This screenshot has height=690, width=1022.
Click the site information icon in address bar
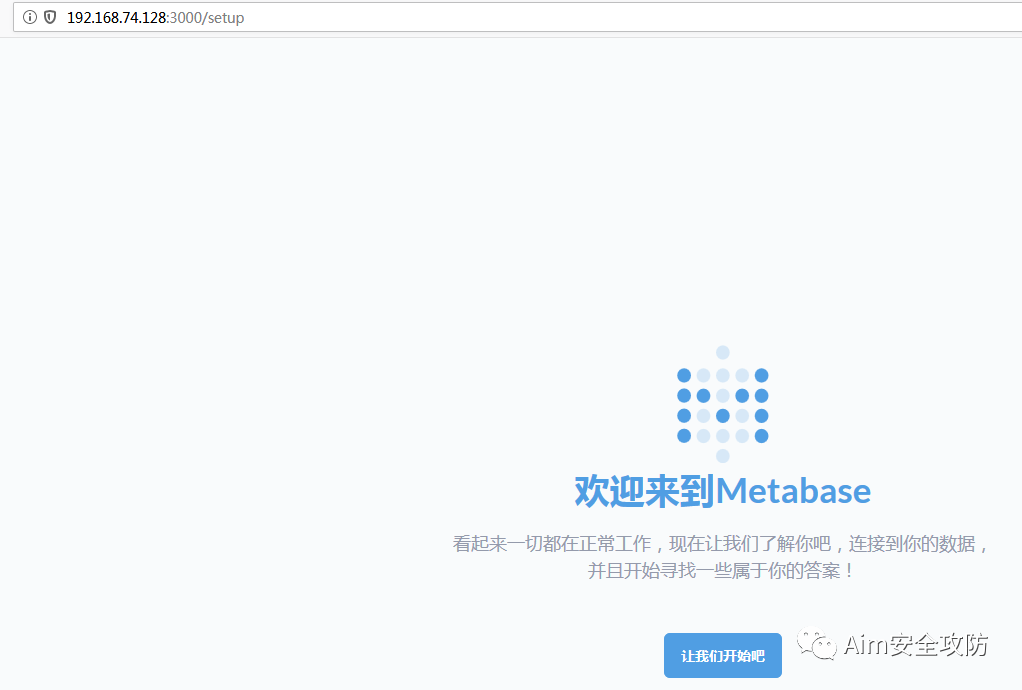29,17
